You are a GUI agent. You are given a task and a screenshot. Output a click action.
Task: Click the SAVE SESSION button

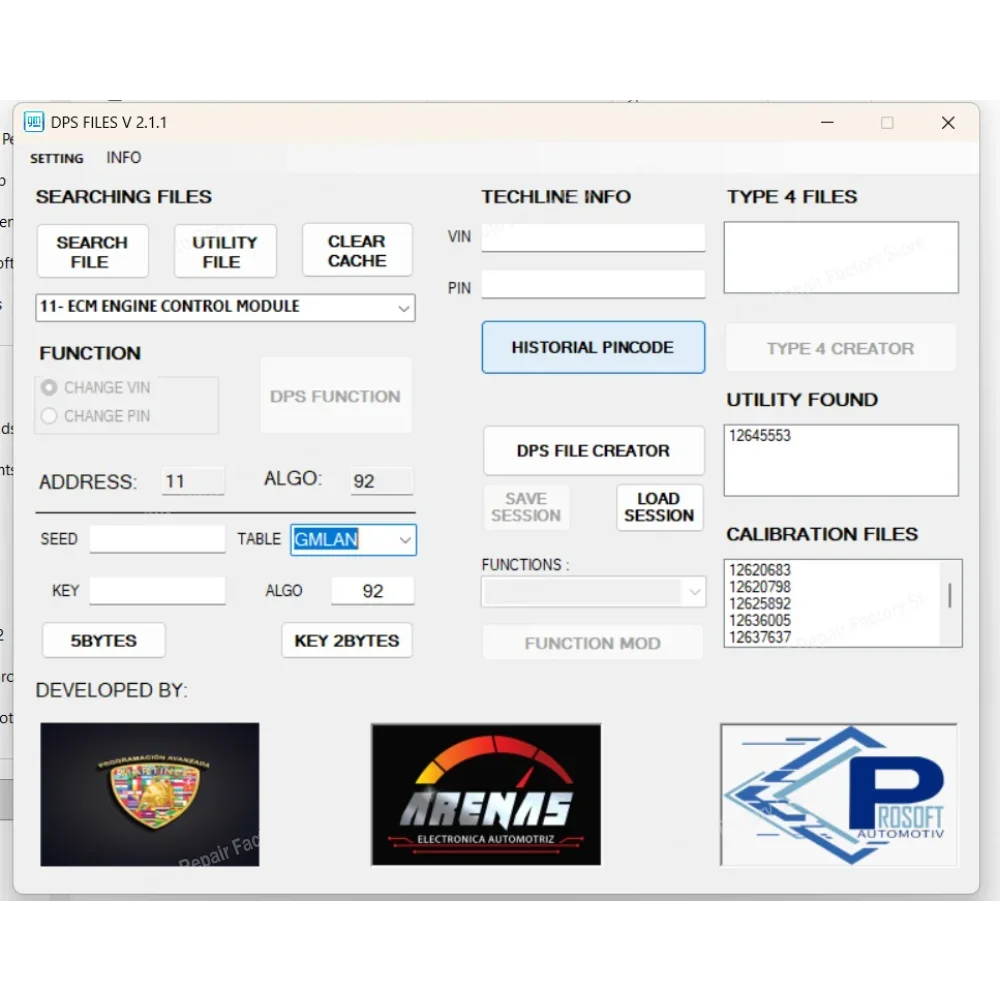pyautogui.click(x=526, y=507)
